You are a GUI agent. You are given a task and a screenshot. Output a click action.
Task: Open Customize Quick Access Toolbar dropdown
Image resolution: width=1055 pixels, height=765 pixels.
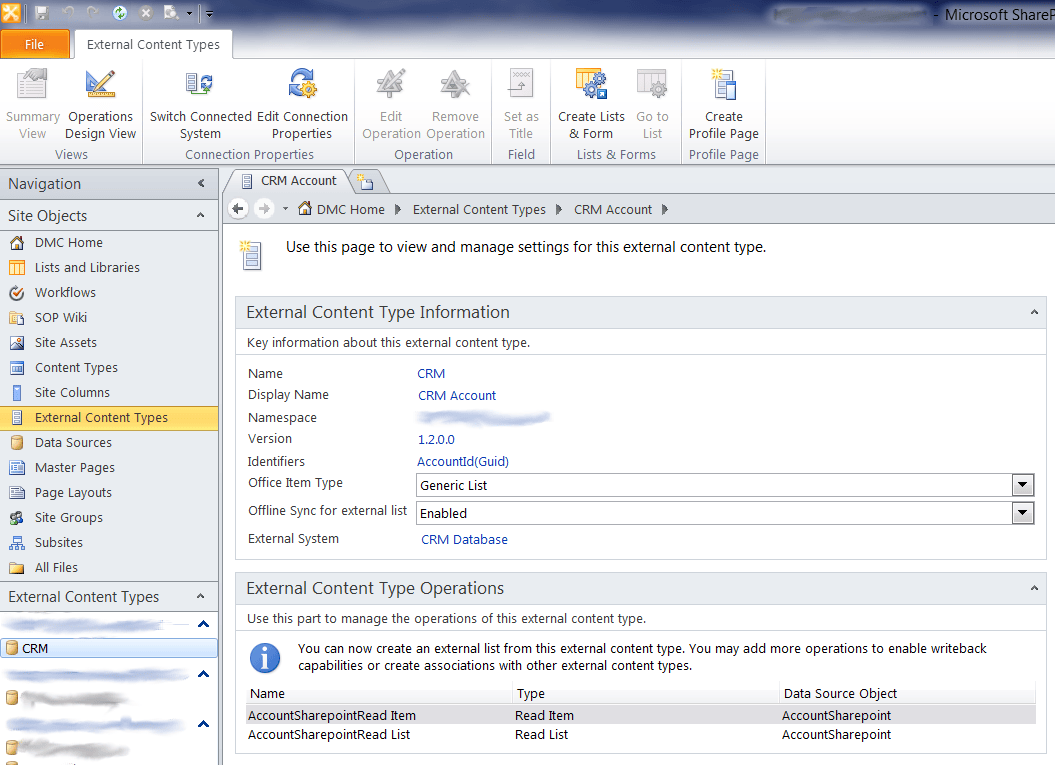point(209,13)
